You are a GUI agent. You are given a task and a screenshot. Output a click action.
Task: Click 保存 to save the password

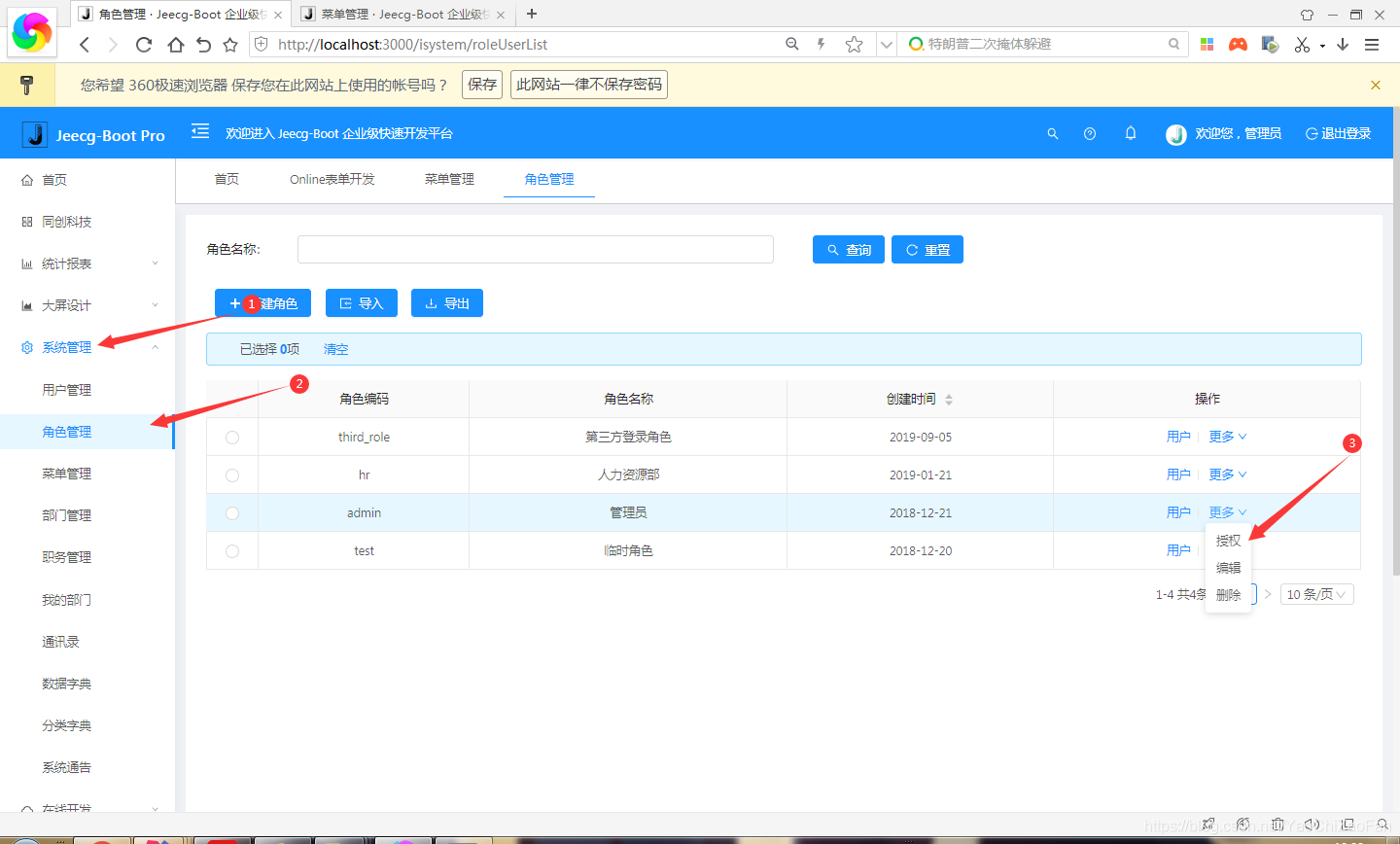pyautogui.click(x=482, y=85)
